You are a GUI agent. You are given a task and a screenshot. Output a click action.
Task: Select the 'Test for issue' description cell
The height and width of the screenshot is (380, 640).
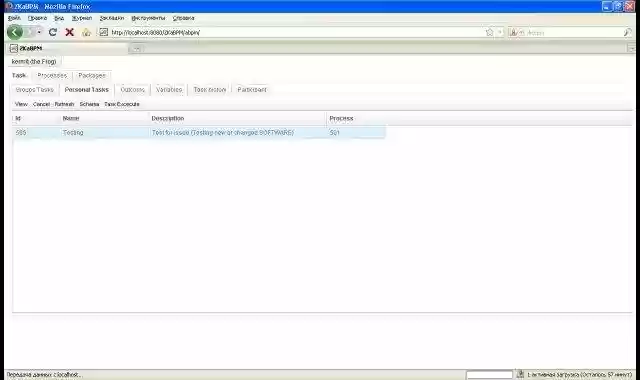238,133
